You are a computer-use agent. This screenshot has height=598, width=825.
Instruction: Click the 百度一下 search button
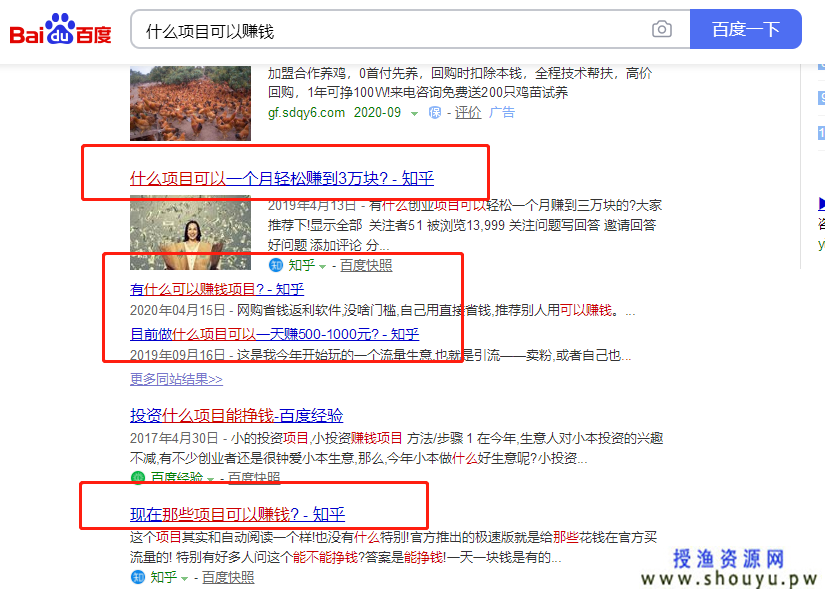[x=746, y=29]
